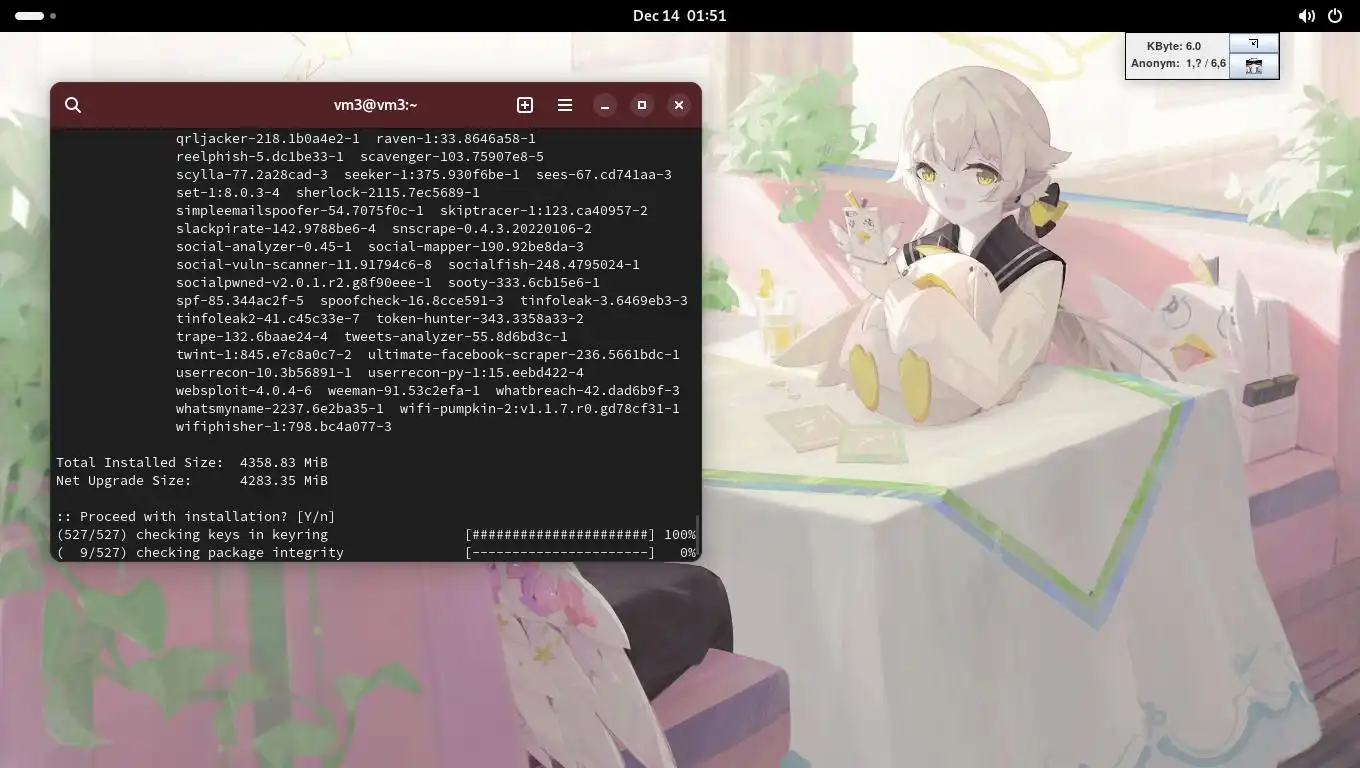Image resolution: width=1360 pixels, height=768 pixels.
Task: Click package tinfoleak2-41.c45c33e-7
Action: (x=268, y=319)
